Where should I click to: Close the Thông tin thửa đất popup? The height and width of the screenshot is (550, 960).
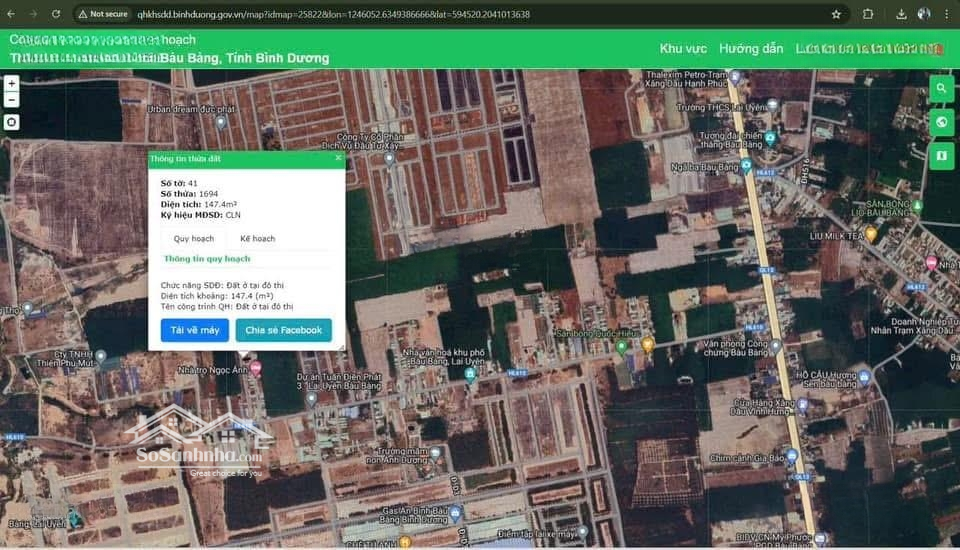(x=338, y=158)
